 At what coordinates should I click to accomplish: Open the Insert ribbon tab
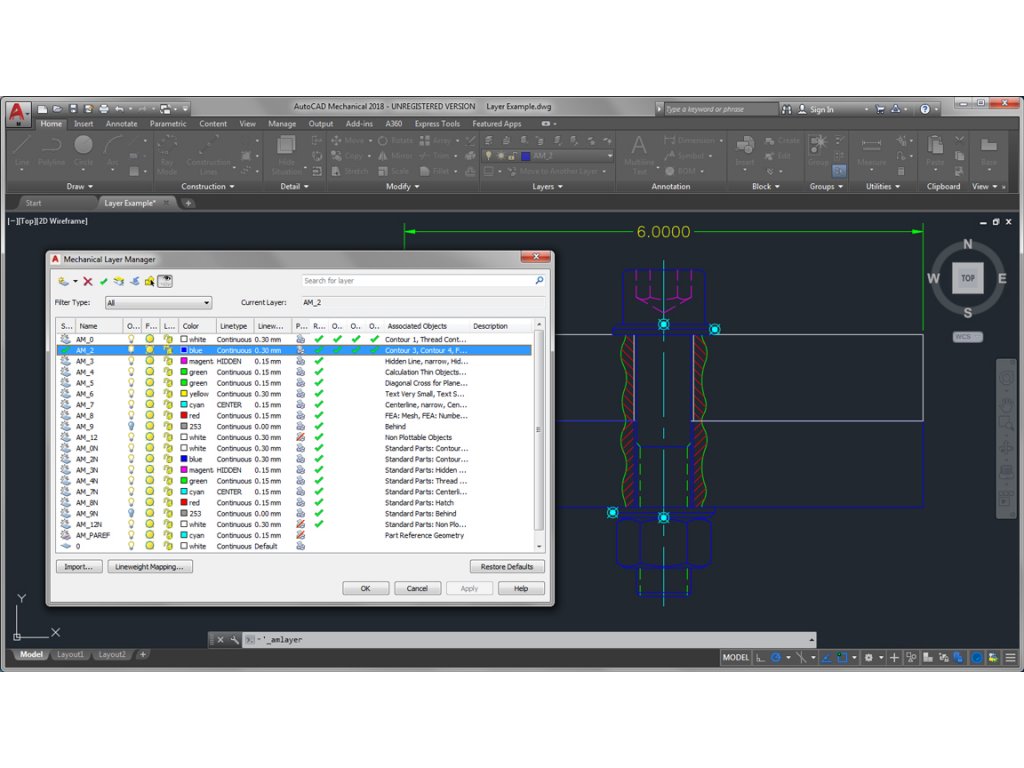point(84,124)
